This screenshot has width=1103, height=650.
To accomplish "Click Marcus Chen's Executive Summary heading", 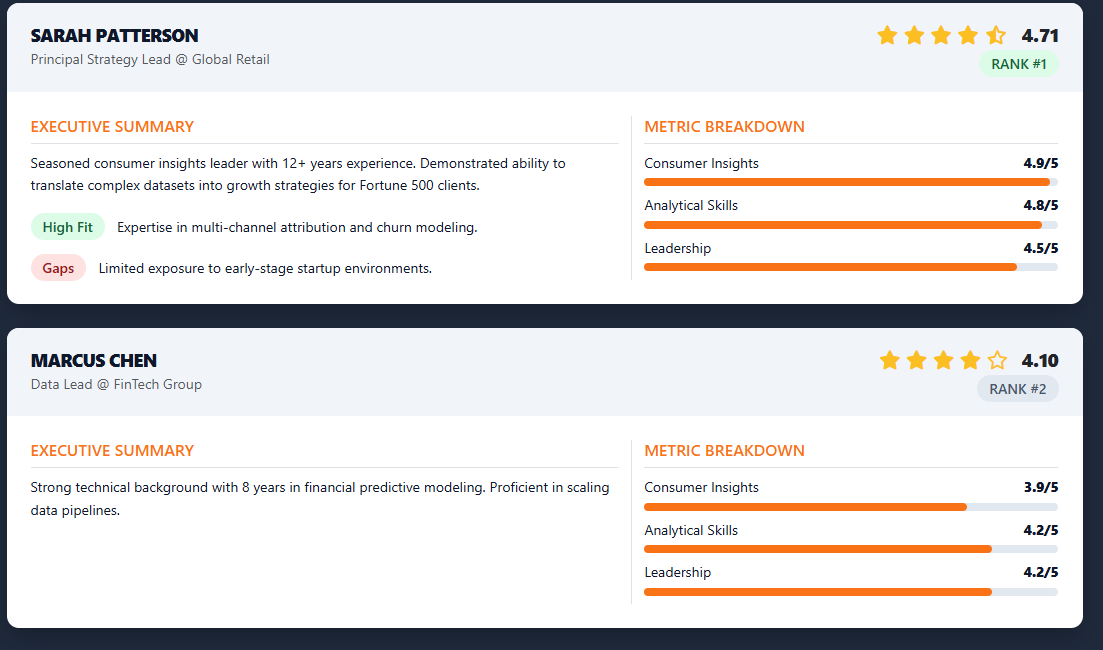I will click(x=112, y=451).
